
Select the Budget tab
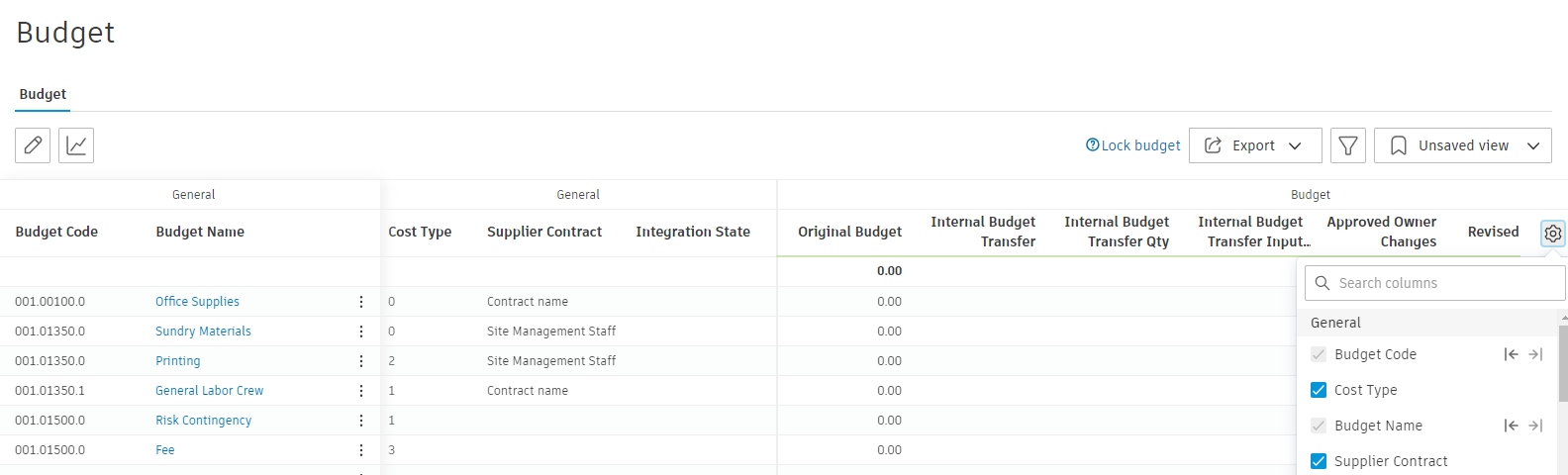(x=43, y=94)
